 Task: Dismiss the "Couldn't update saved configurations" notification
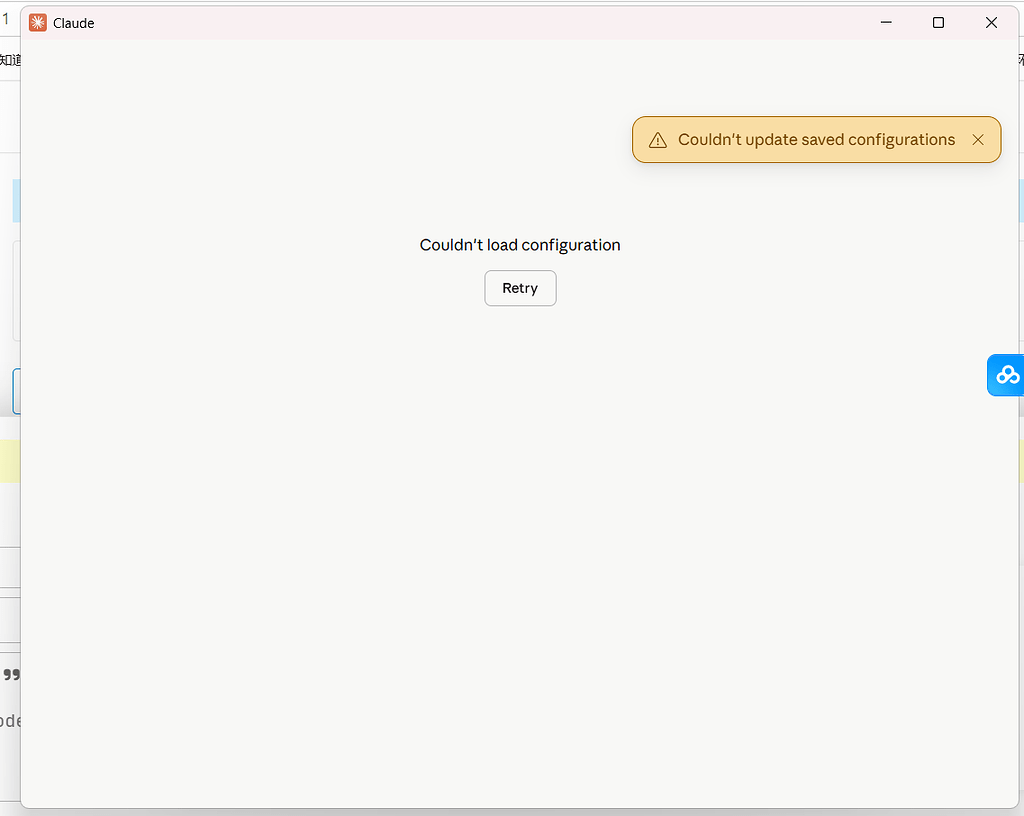point(978,140)
